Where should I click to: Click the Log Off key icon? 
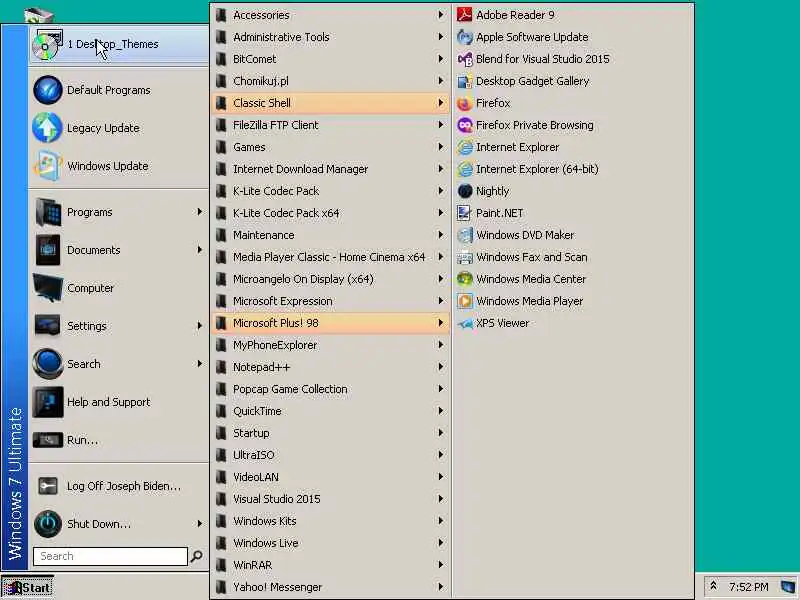pos(47,486)
